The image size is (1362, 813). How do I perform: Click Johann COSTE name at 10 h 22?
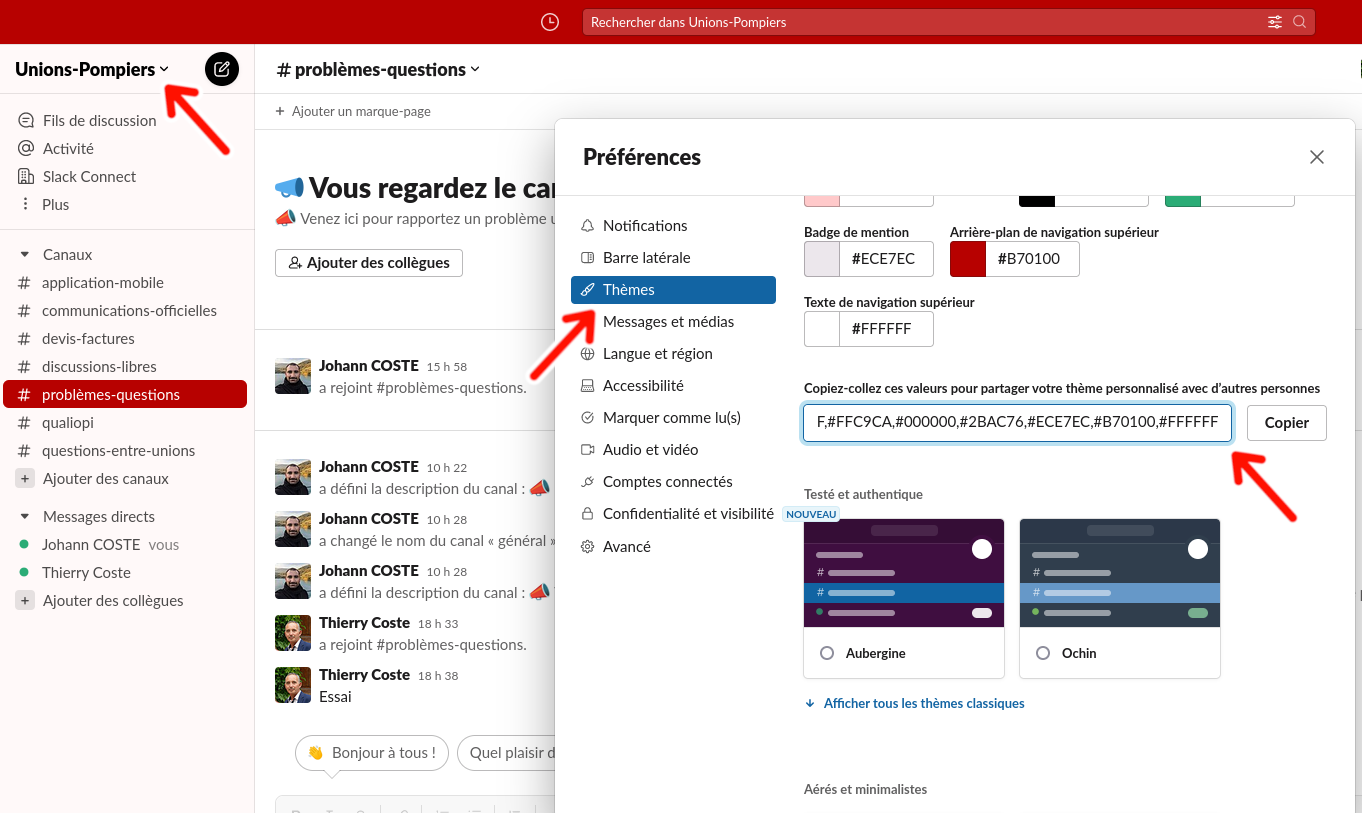coord(368,467)
